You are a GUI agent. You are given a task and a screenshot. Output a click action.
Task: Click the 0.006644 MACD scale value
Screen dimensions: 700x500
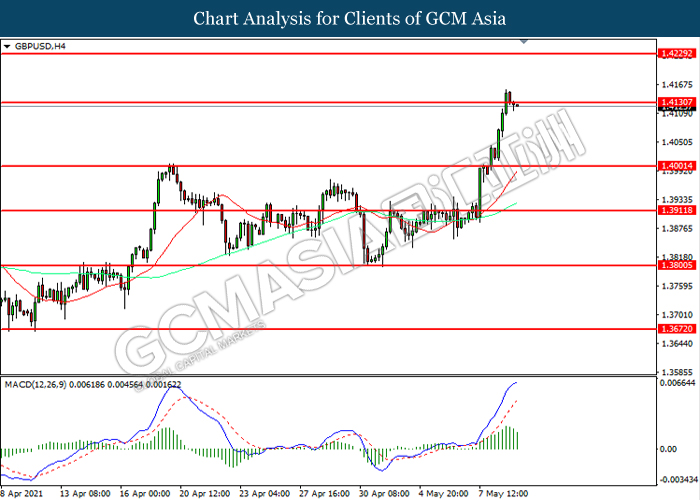677,383
